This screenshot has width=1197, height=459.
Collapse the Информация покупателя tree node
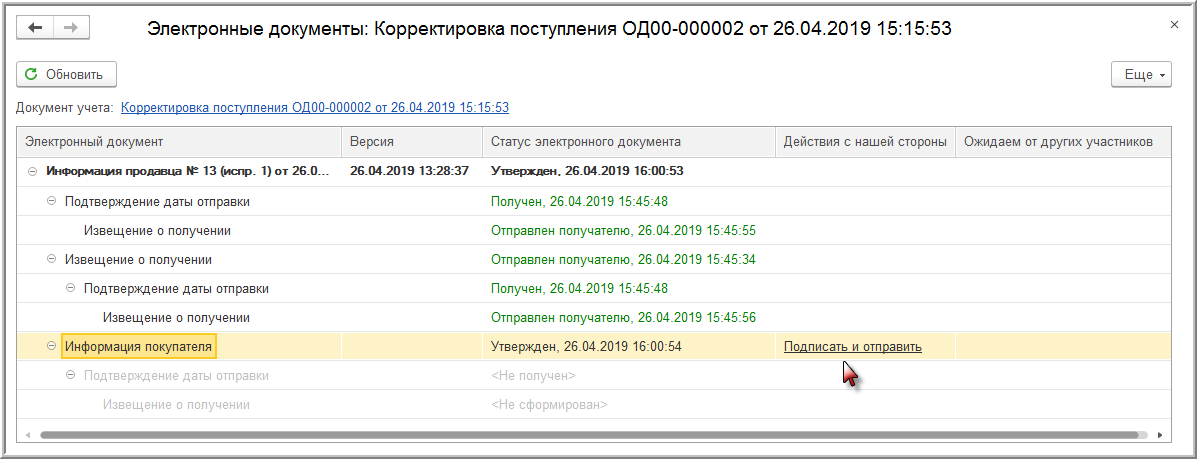[52, 347]
